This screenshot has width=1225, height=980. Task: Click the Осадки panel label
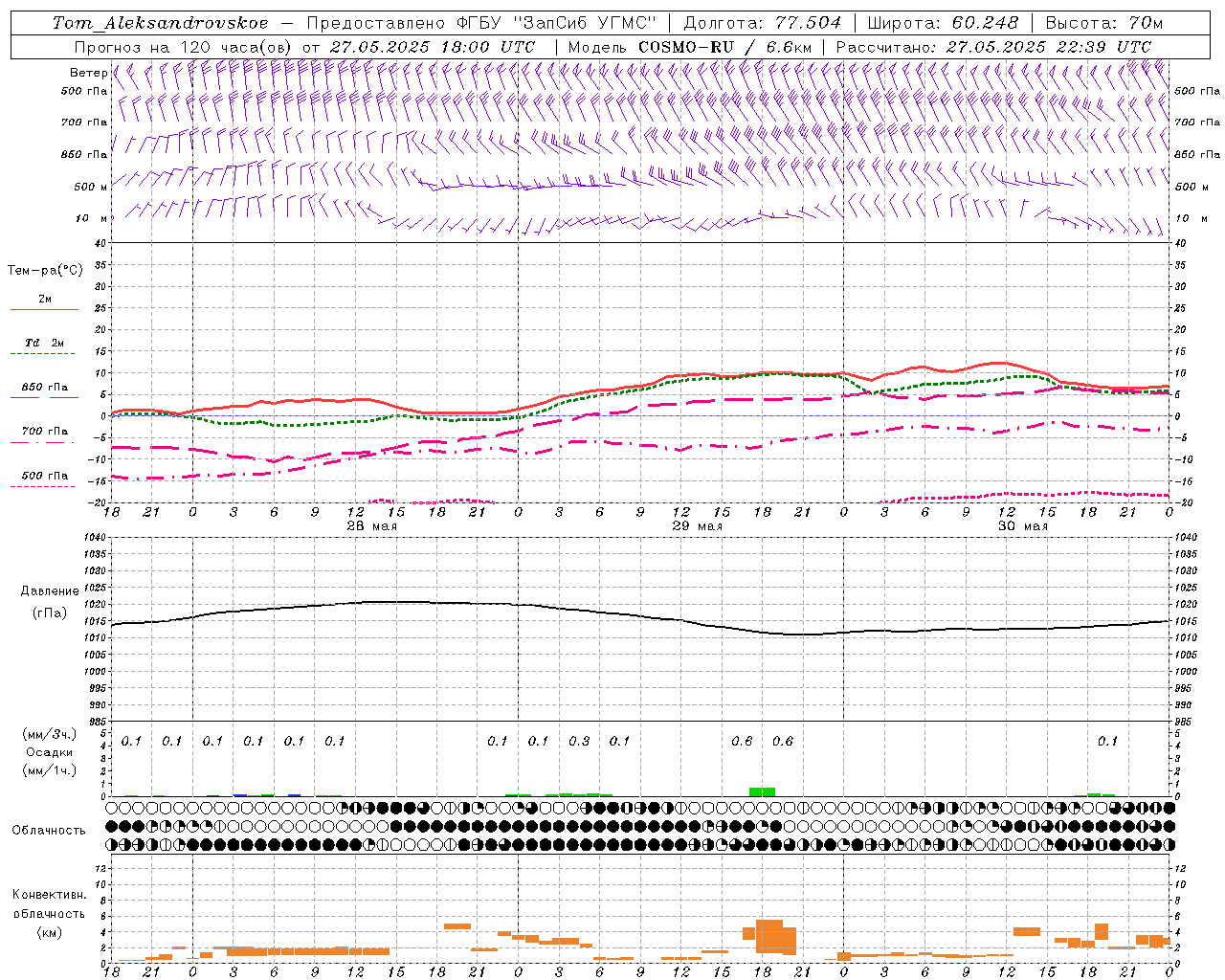(x=49, y=752)
